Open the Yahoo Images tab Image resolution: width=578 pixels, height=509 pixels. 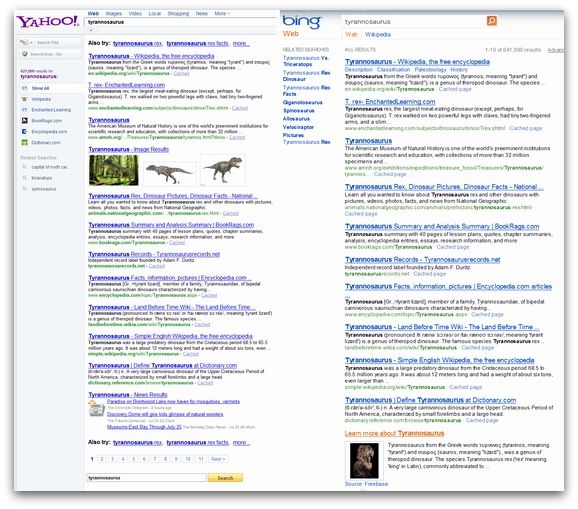114,14
